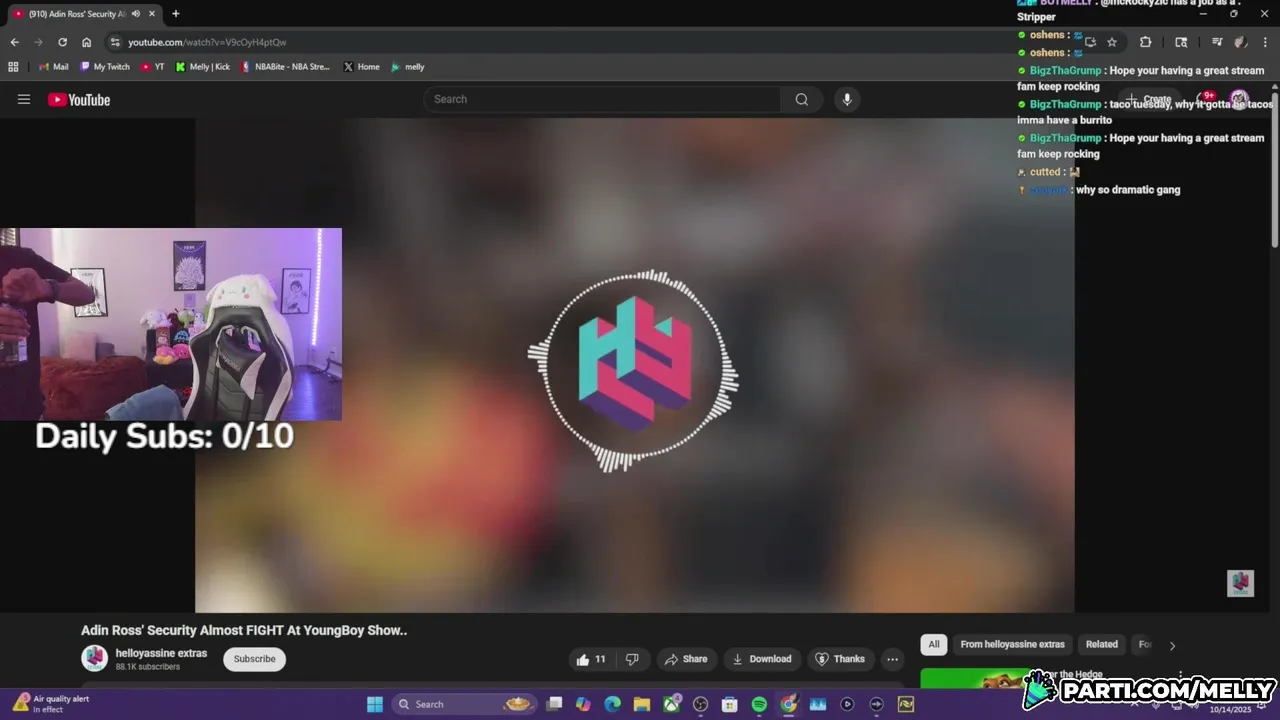Open the helloyassine extras channel avatar
Screen dimensions: 1280x720
pos(95,658)
